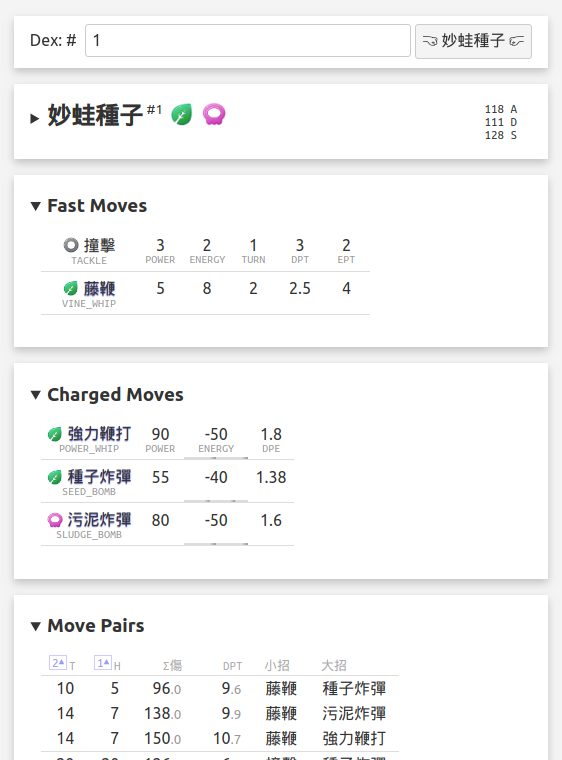Sort move pairs by Σ傷 column header
The image size is (562, 760).
point(172,666)
